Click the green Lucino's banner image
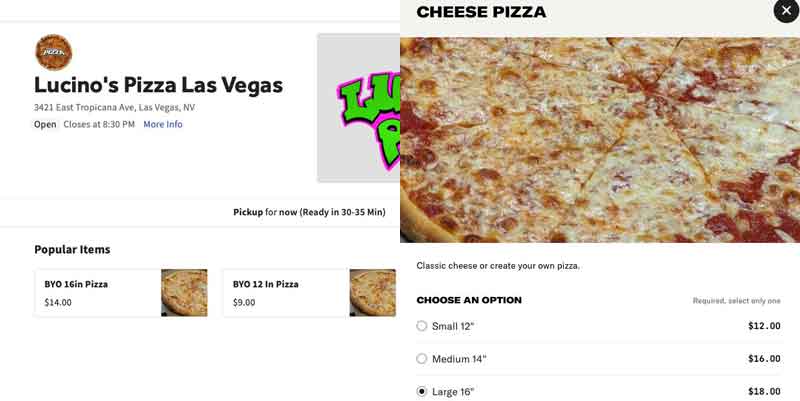 359,108
